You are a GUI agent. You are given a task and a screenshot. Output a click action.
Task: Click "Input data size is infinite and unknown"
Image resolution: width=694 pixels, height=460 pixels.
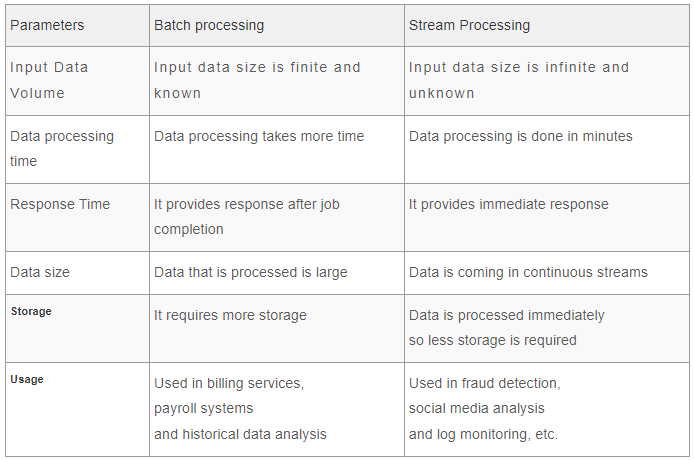coord(519,80)
